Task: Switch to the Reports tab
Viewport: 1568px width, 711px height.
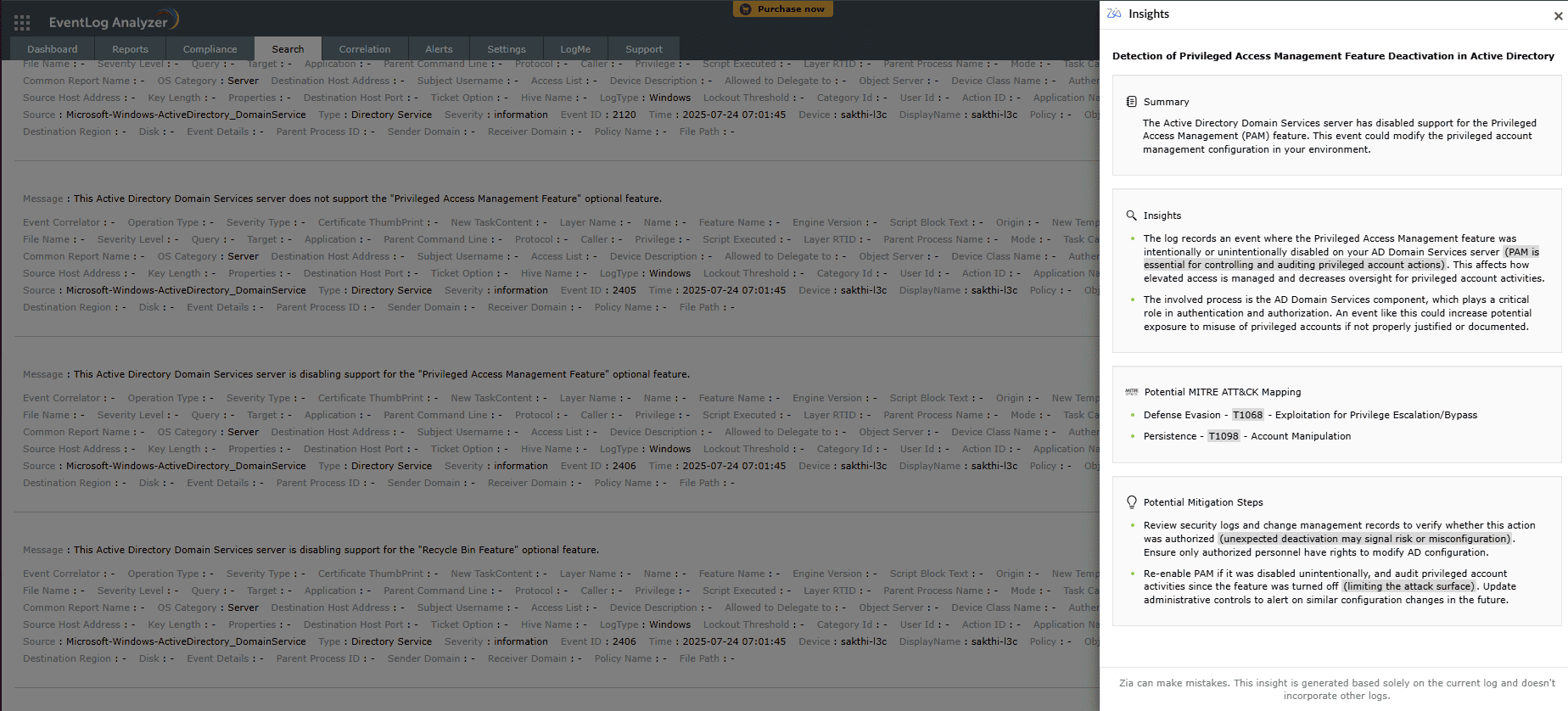Action: tap(130, 49)
